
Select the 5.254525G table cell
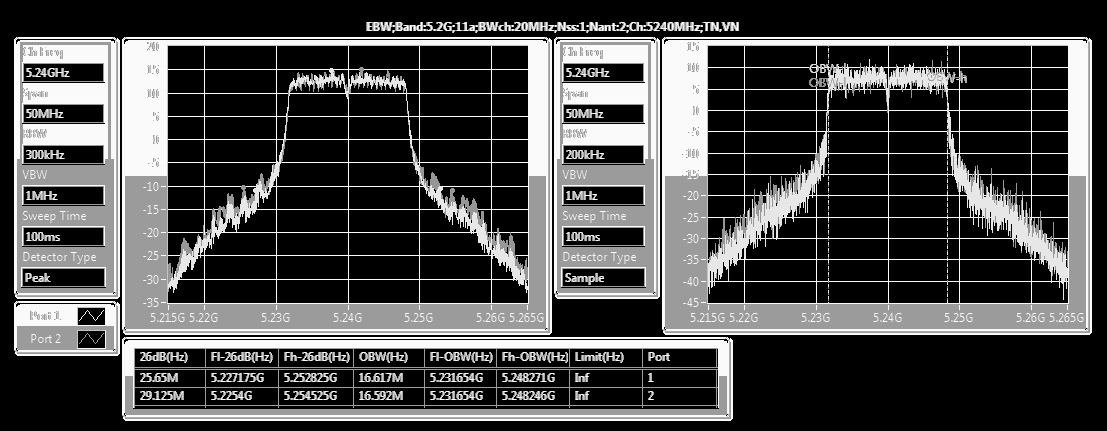[316, 396]
